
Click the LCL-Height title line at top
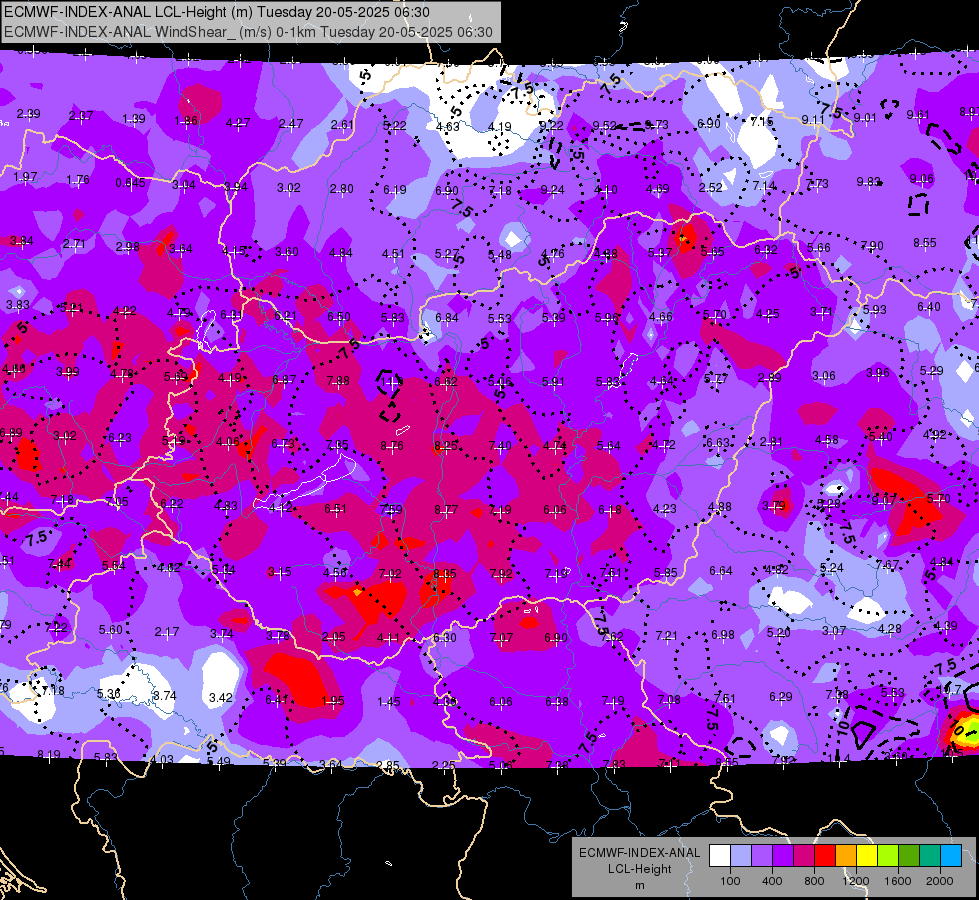tap(217, 12)
